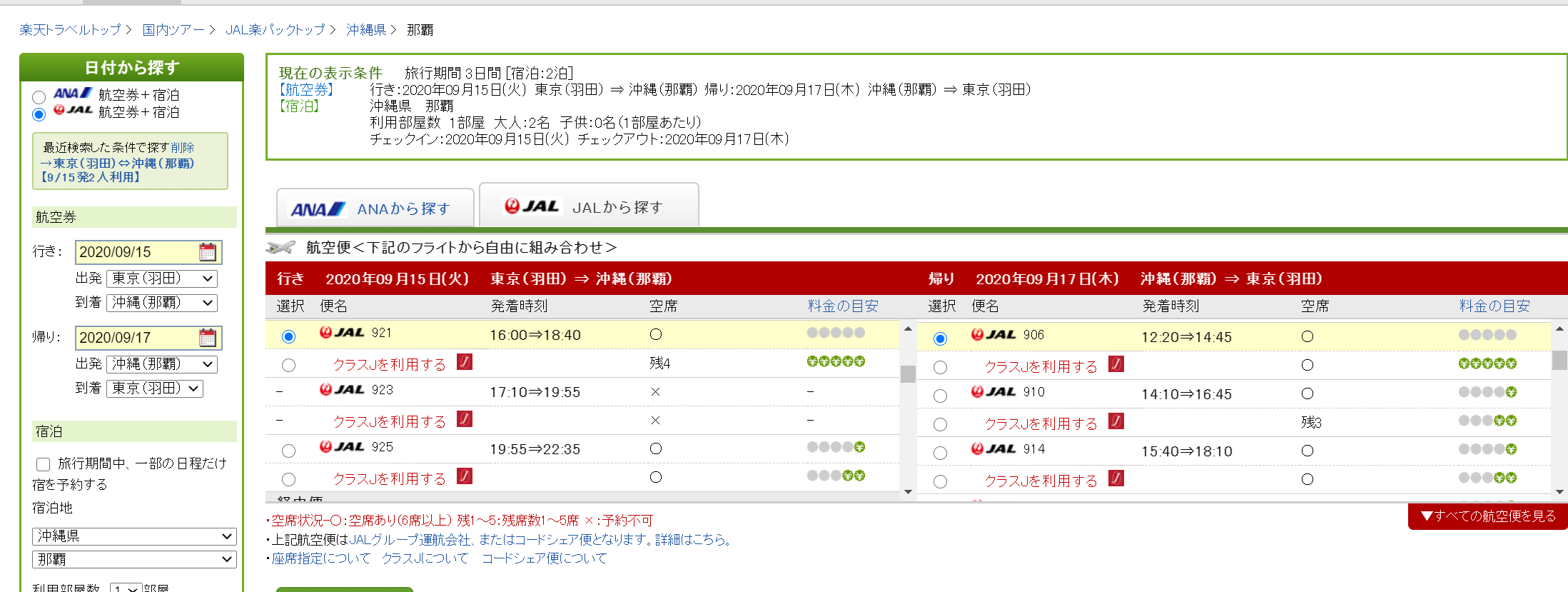Image resolution: width=1568 pixels, height=592 pixels.
Task: Click outbound list scroll down arrow
Action: (908, 491)
